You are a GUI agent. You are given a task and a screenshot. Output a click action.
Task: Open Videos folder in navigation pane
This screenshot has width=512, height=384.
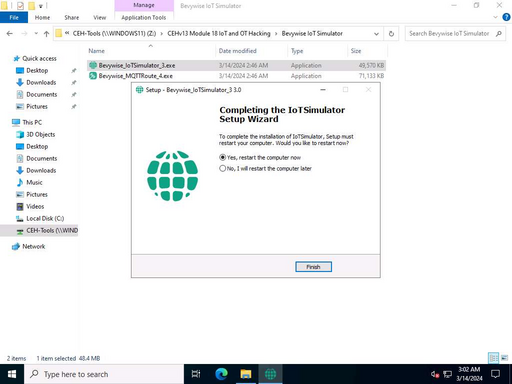[x=35, y=206]
